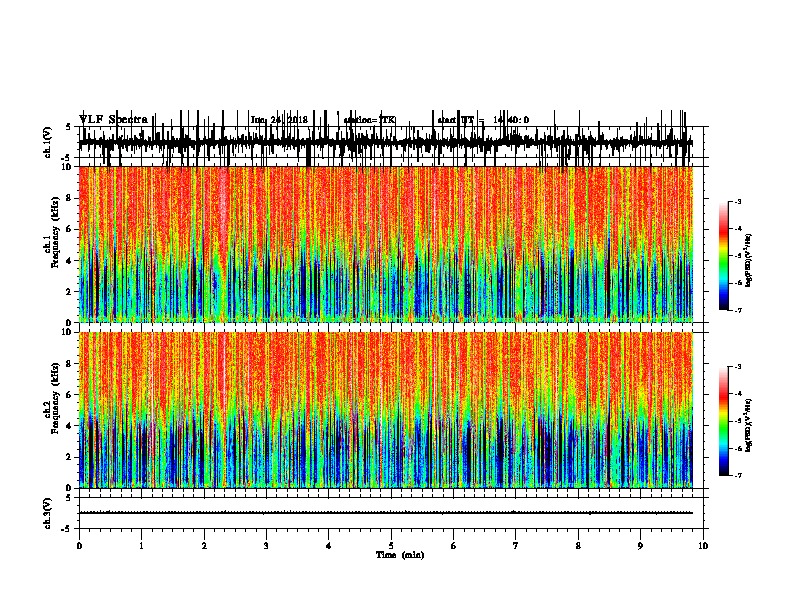This screenshot has width=792, height=612.
Task: Click the "2" minute tick on time axis
Action: point(204,545)
